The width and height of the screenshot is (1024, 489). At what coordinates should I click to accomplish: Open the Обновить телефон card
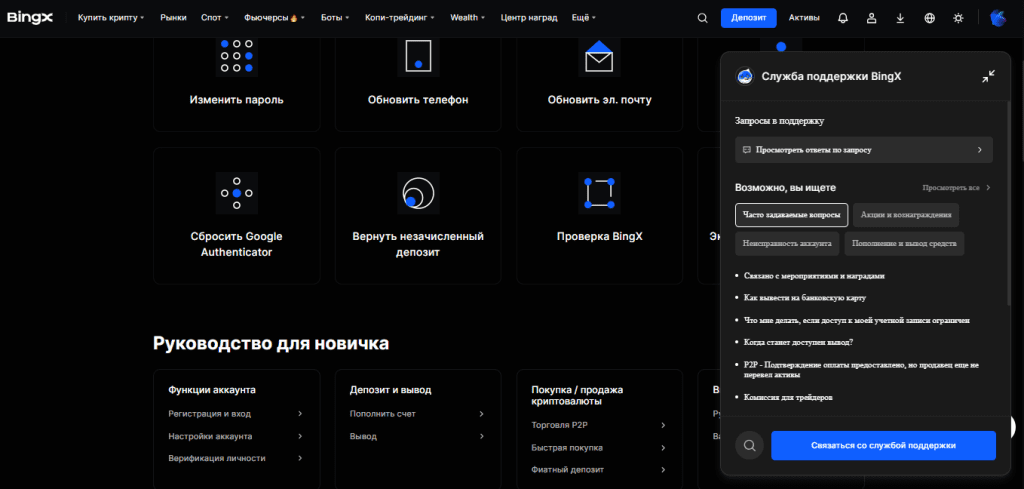click(x=418, y=84)
